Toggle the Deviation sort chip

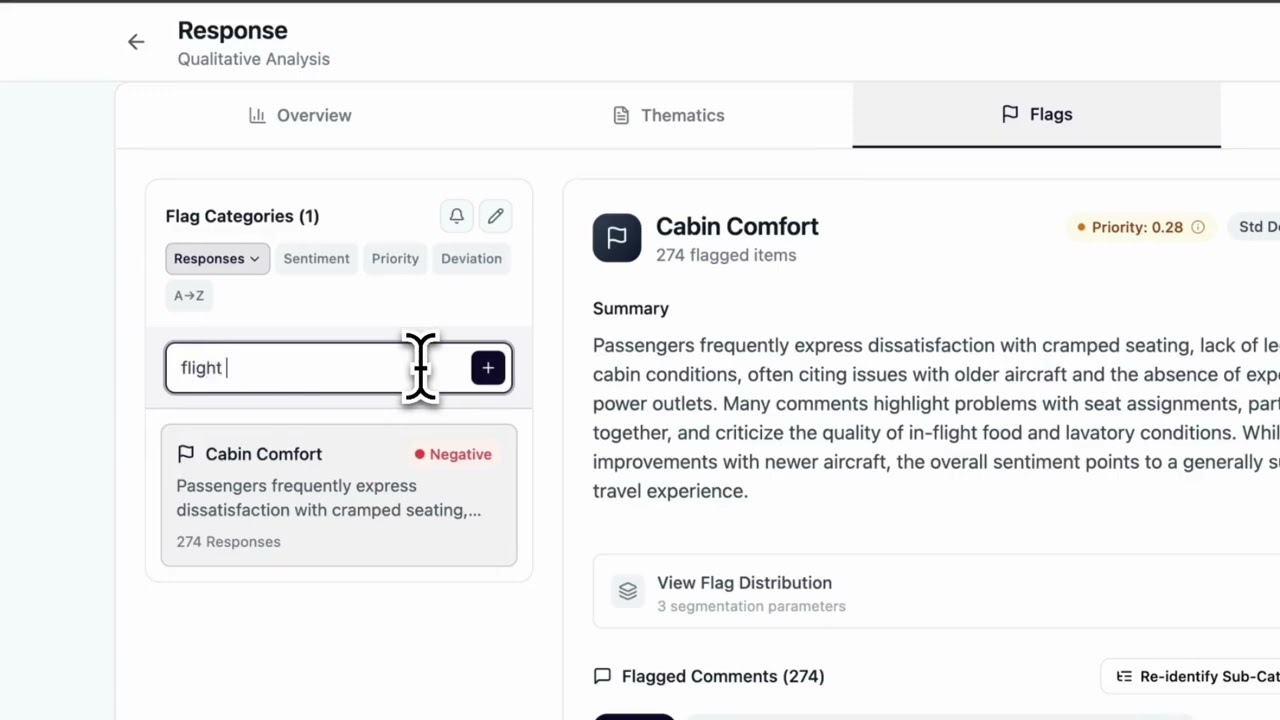point(471,258)
